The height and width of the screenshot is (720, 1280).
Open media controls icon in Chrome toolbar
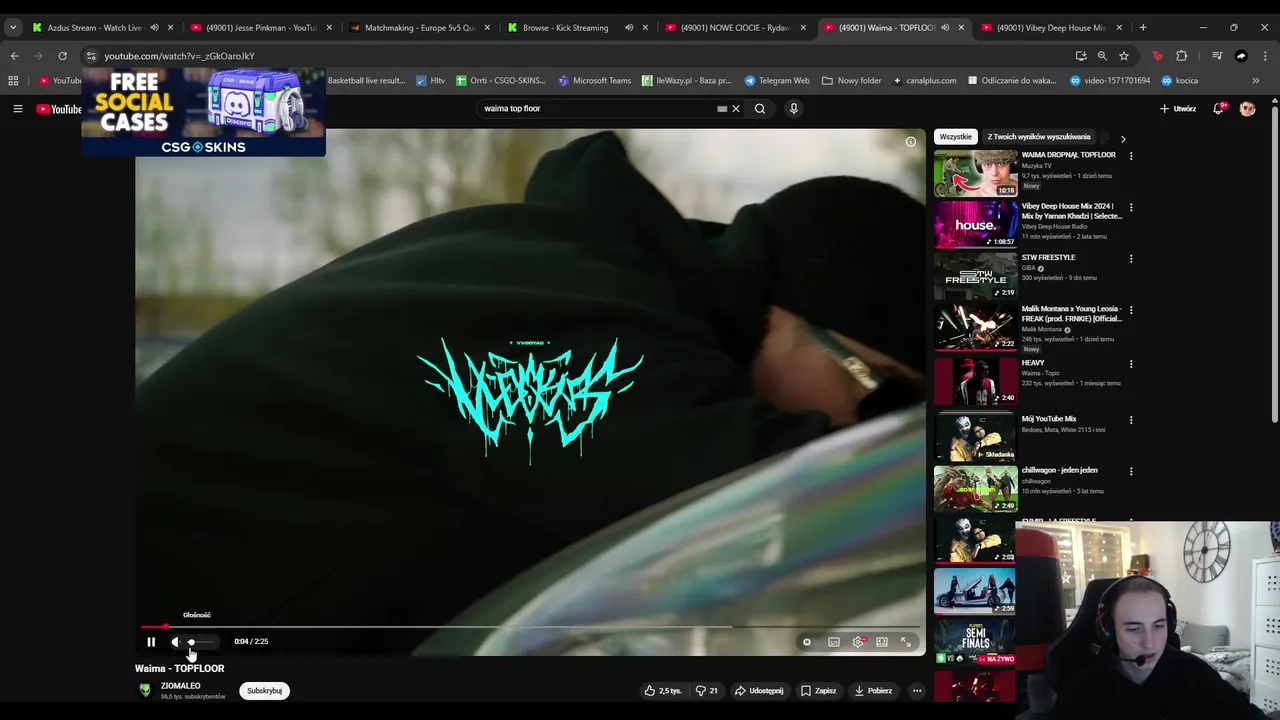click(x=1217, y=56)
